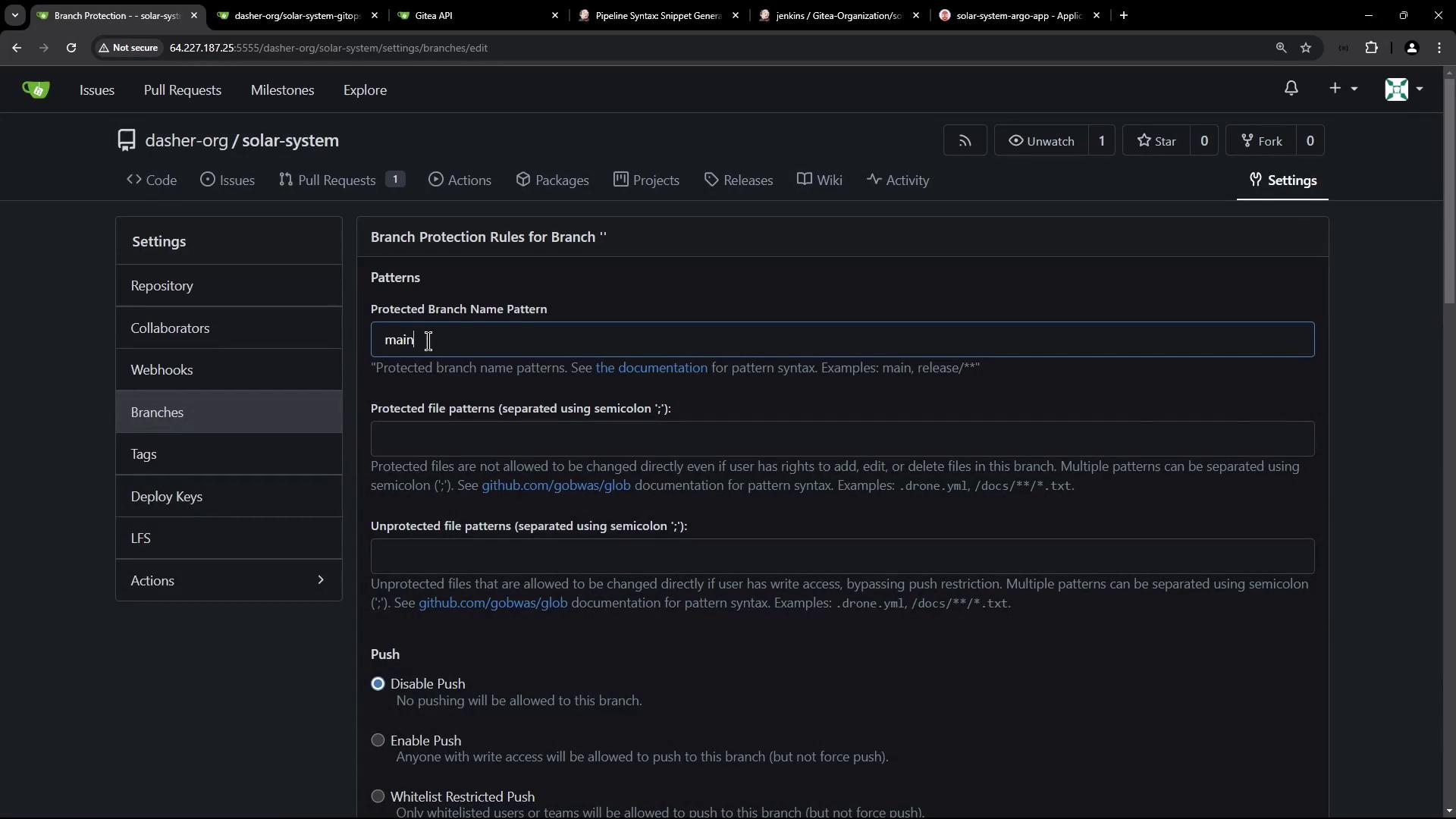Switch to the Pull Requests repository tab
The image size is (1456, 819).
pos(336,180)
